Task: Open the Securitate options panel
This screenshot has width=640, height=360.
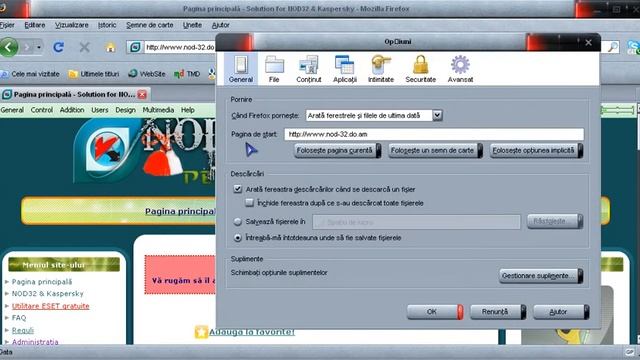Action: tap(420, 69)
